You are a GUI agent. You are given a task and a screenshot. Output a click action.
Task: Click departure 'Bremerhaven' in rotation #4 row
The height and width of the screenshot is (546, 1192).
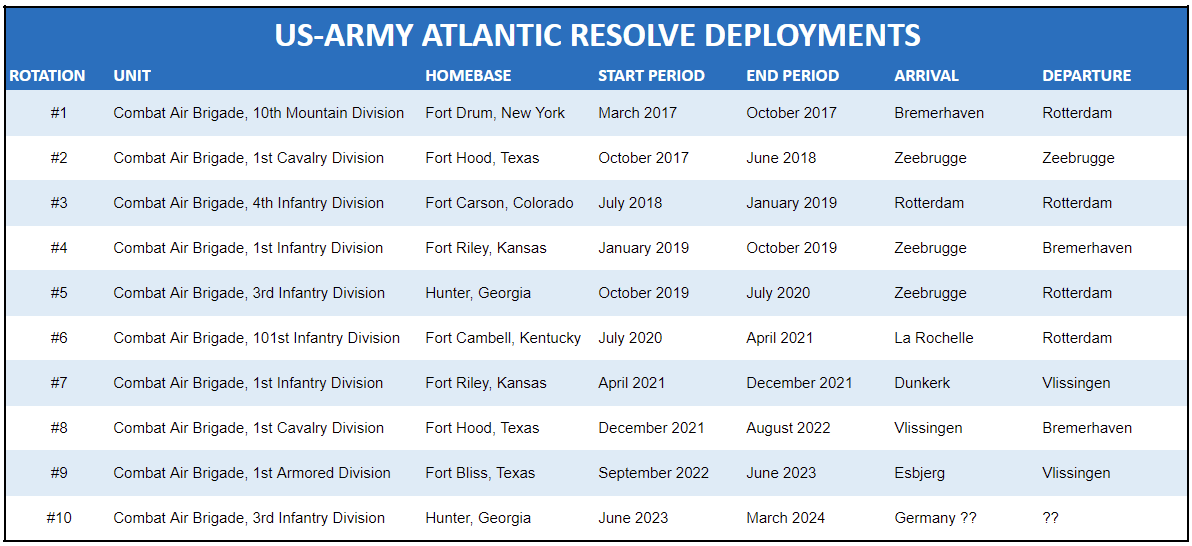click(1087, 248)
